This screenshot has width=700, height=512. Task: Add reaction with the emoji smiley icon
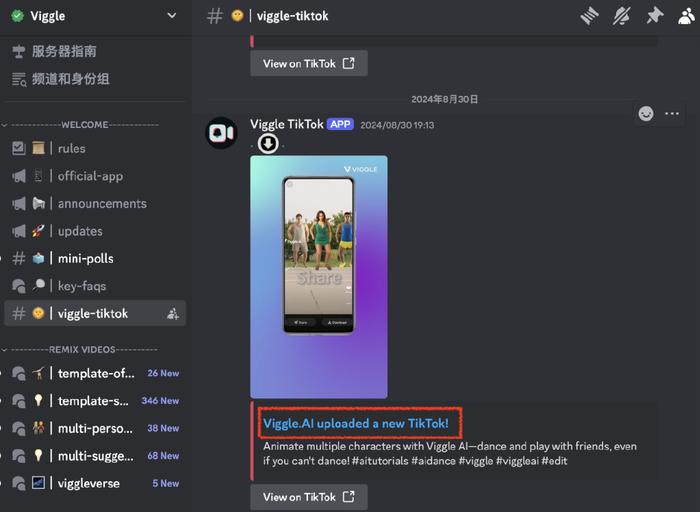pyautogui.click(x=646, y=113)
